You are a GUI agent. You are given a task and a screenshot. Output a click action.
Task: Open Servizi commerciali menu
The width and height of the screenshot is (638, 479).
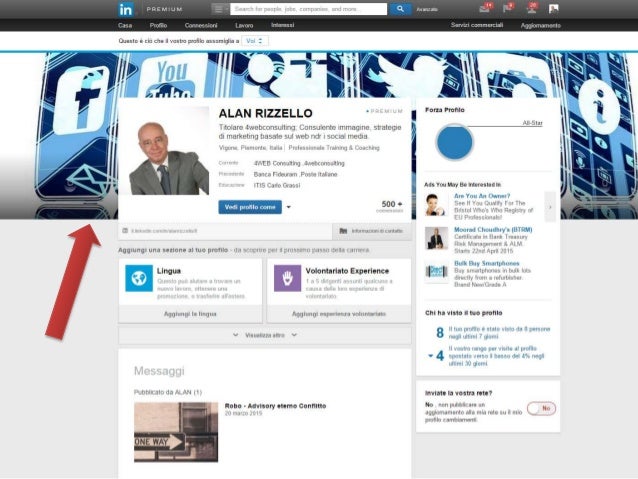click(x=477, y=25)
